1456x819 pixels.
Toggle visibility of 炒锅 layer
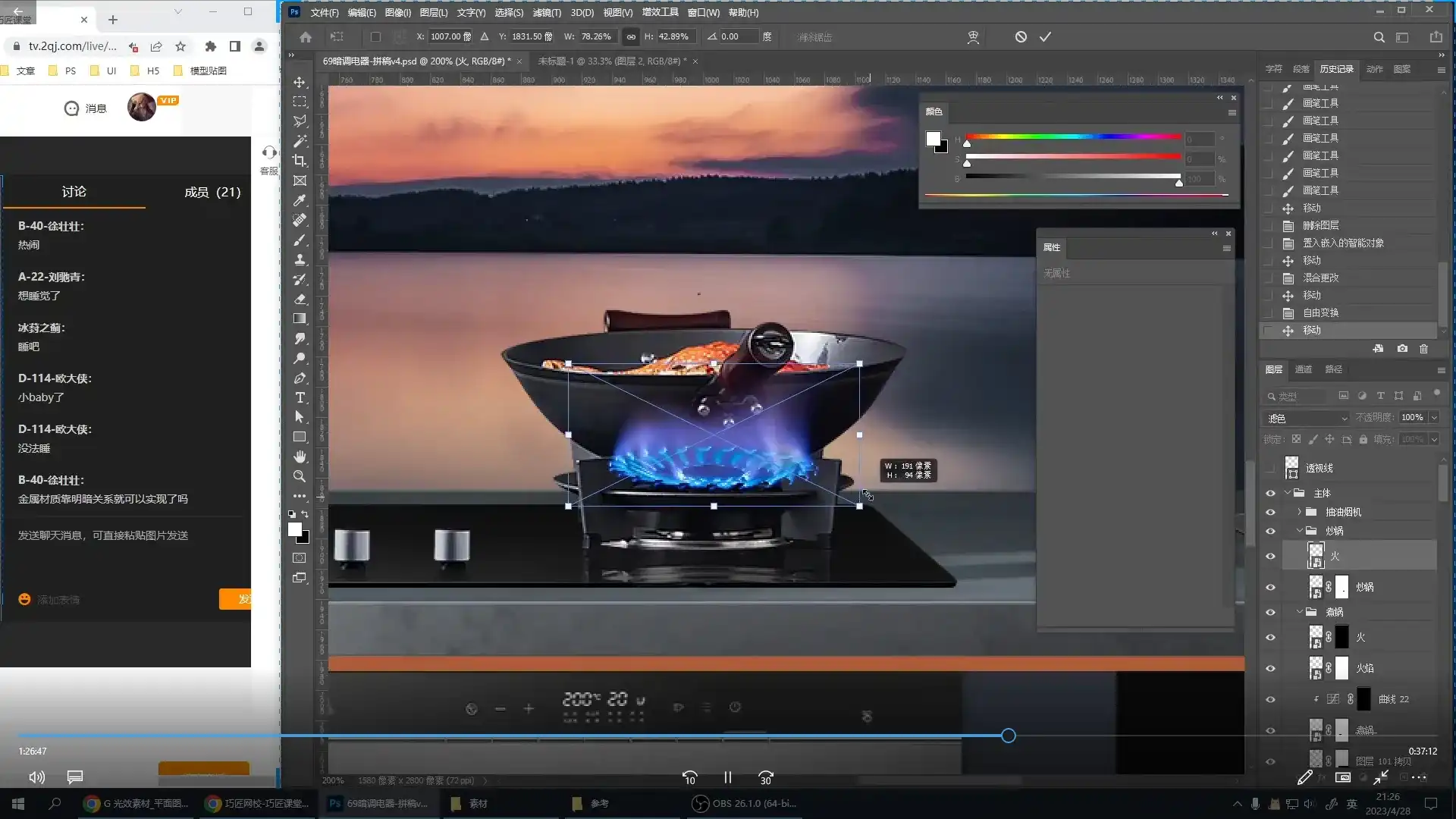point(1270,587)
